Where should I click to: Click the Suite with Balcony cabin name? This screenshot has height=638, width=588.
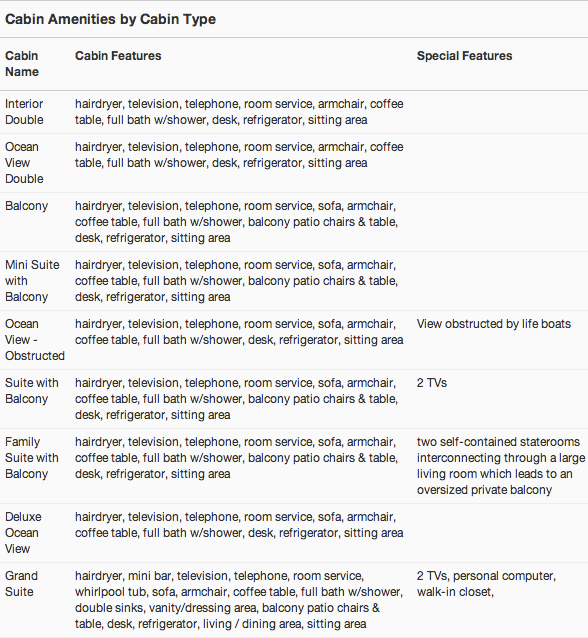32,391
